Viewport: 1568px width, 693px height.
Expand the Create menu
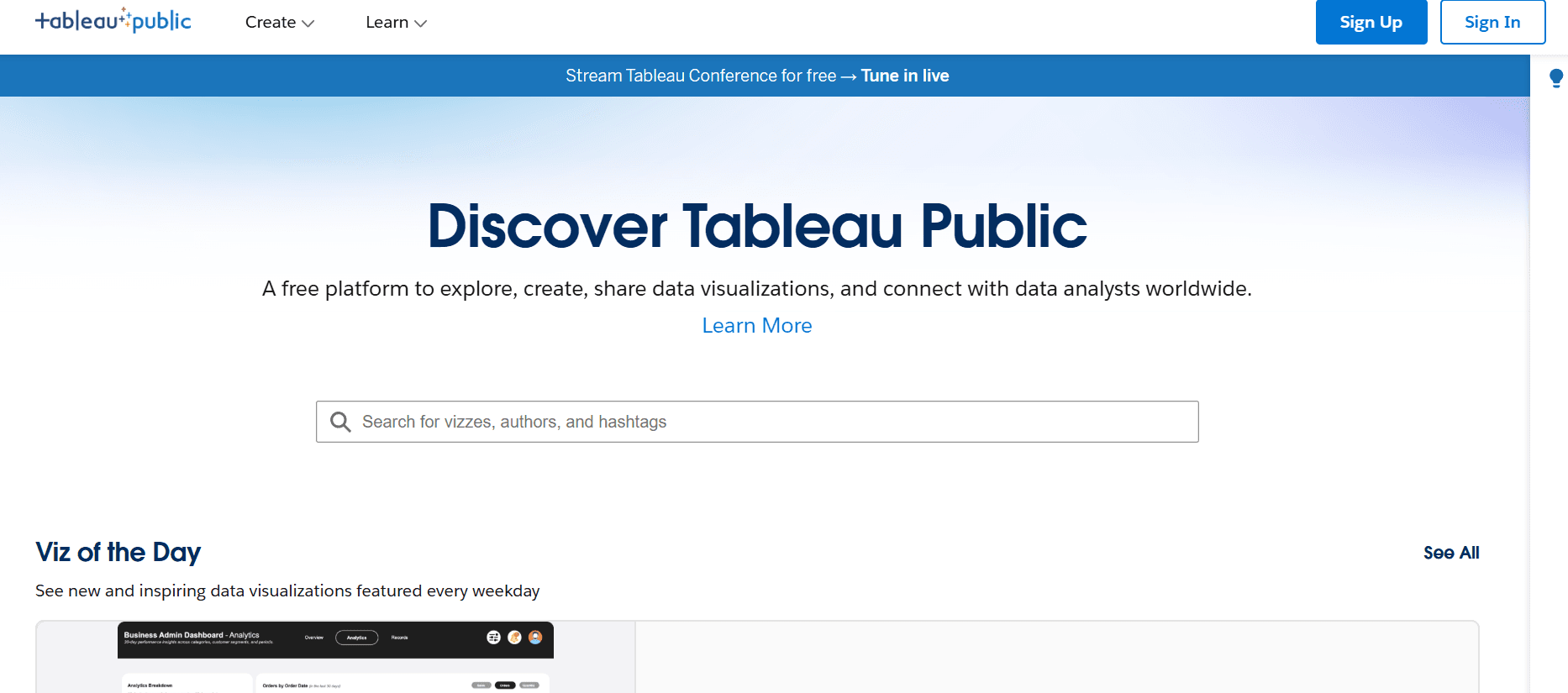coord(280,23)
